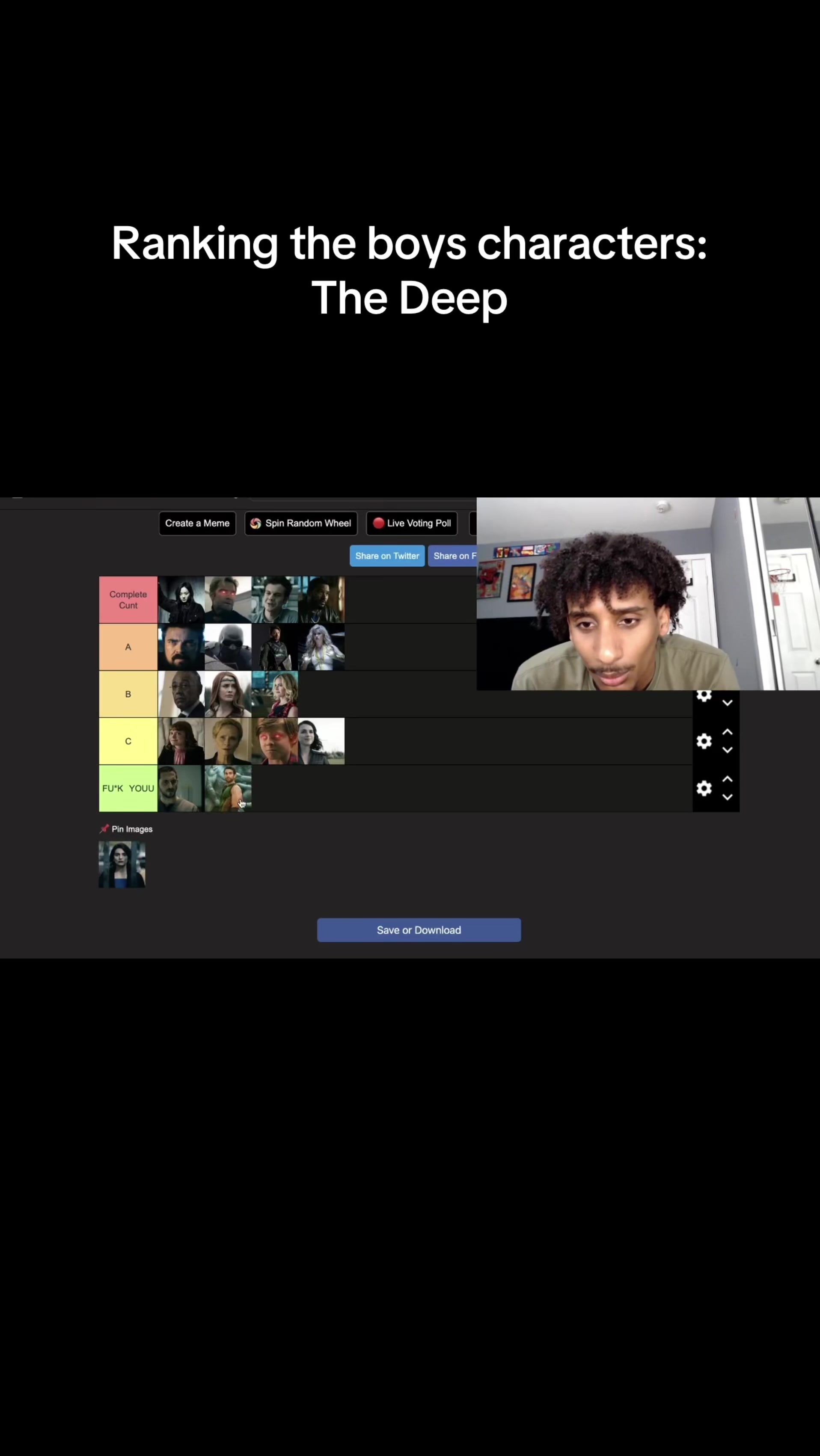This screenshot has height=1456, width=820.
Task: Click Save or Download
Action: 419,930
